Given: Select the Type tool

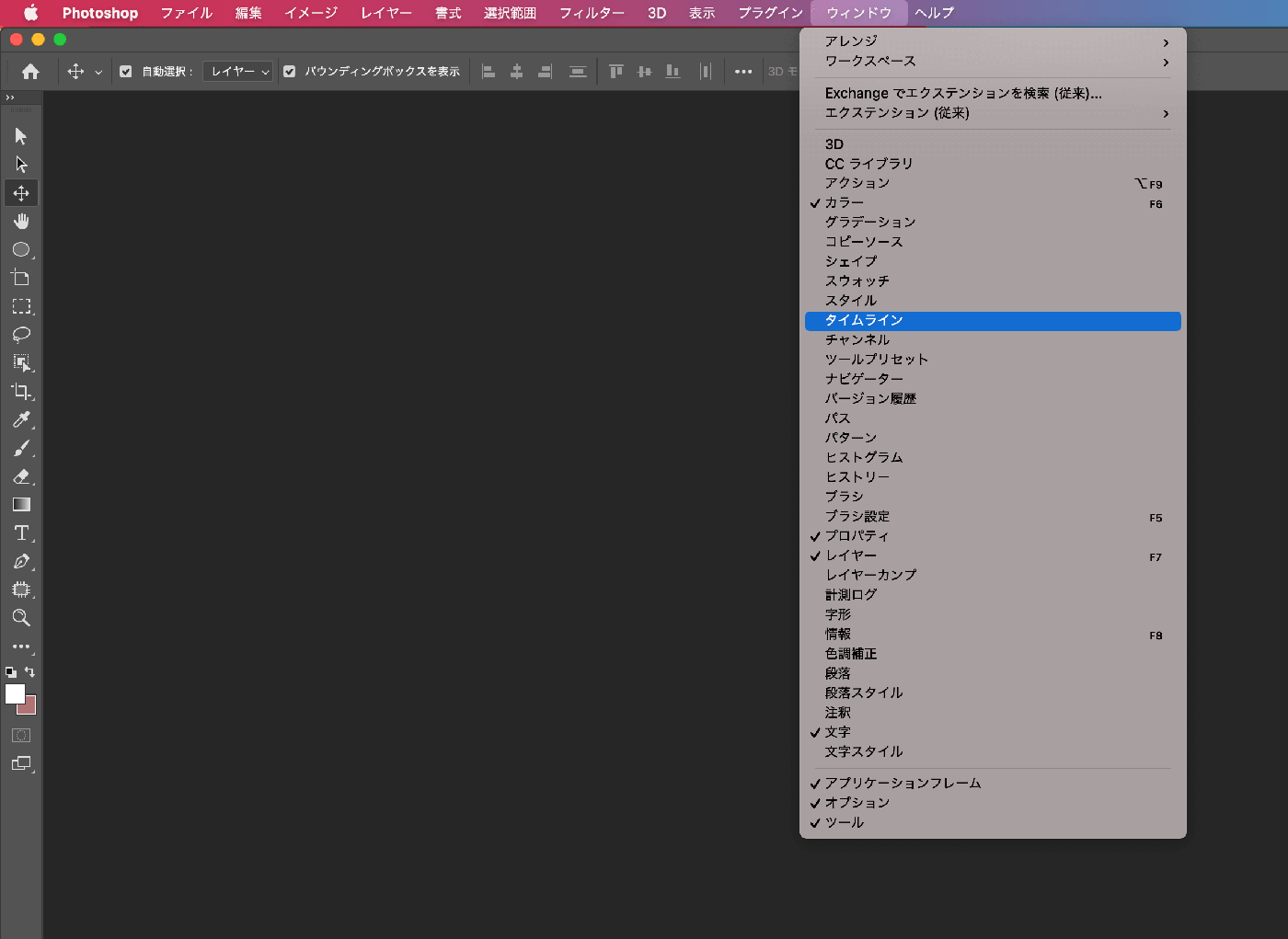Looking at the screenshot, I should pyautogui.click(x=21, y=533).
